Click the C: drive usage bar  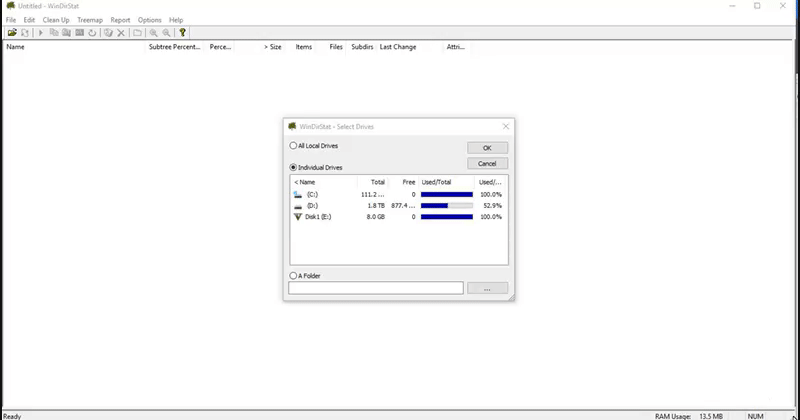pos(447,194)
